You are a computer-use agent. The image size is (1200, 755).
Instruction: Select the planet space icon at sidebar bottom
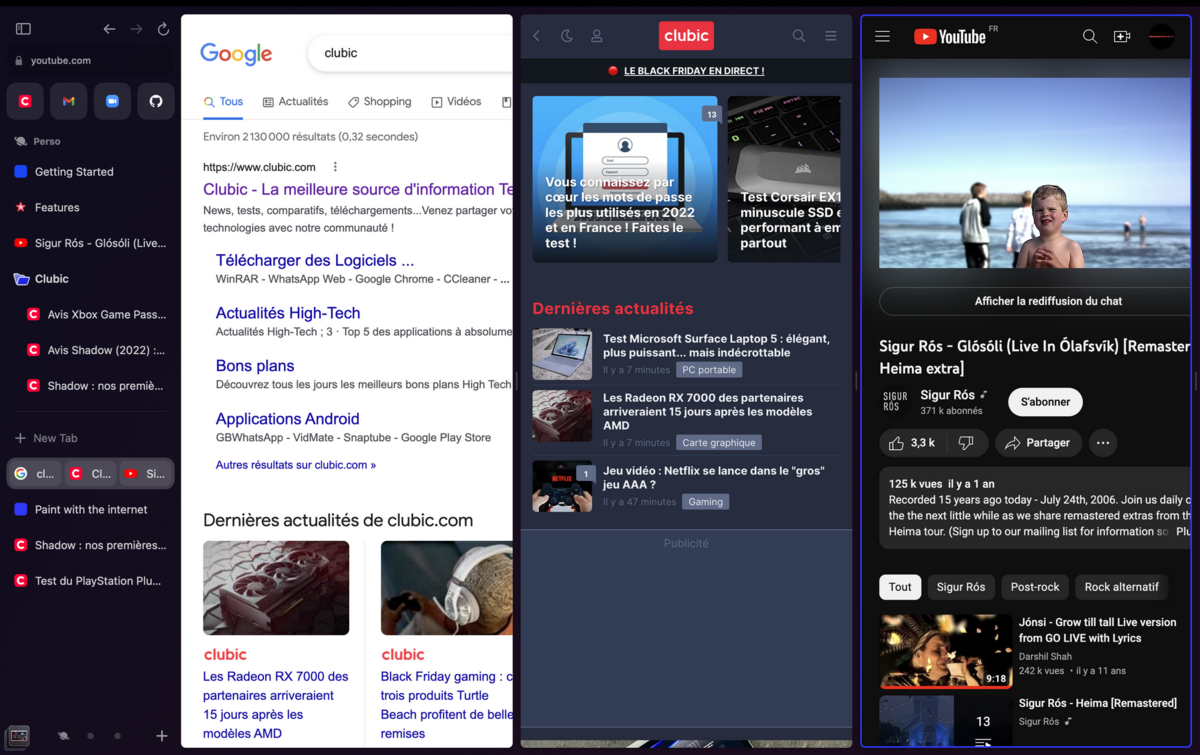coord(63,736)
